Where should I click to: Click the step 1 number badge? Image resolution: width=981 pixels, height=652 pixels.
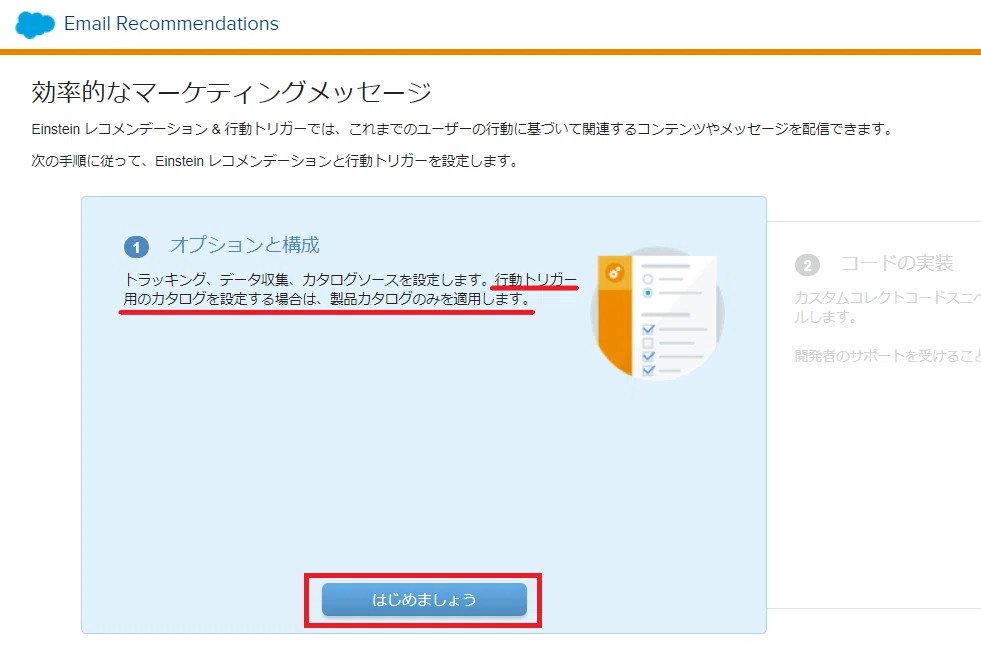136,247
